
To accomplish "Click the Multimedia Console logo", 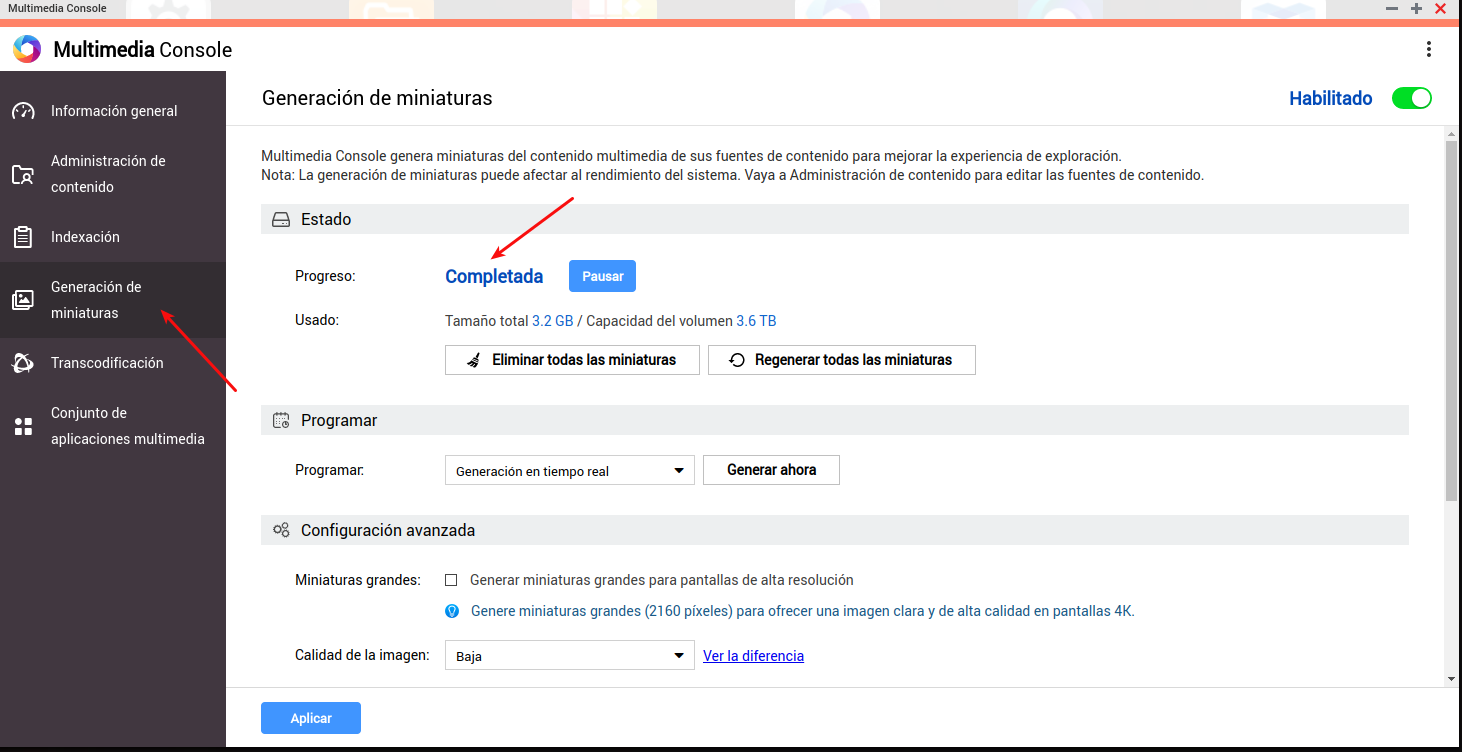I will click(x=27, y=49).
